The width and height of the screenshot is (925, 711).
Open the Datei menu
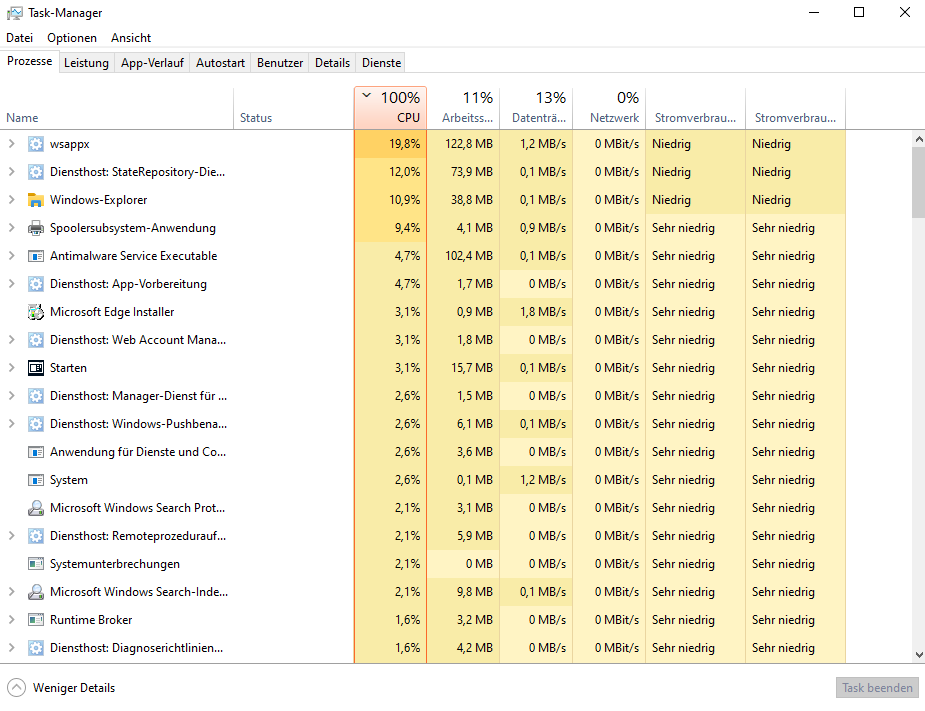click(x=19, y=38)
